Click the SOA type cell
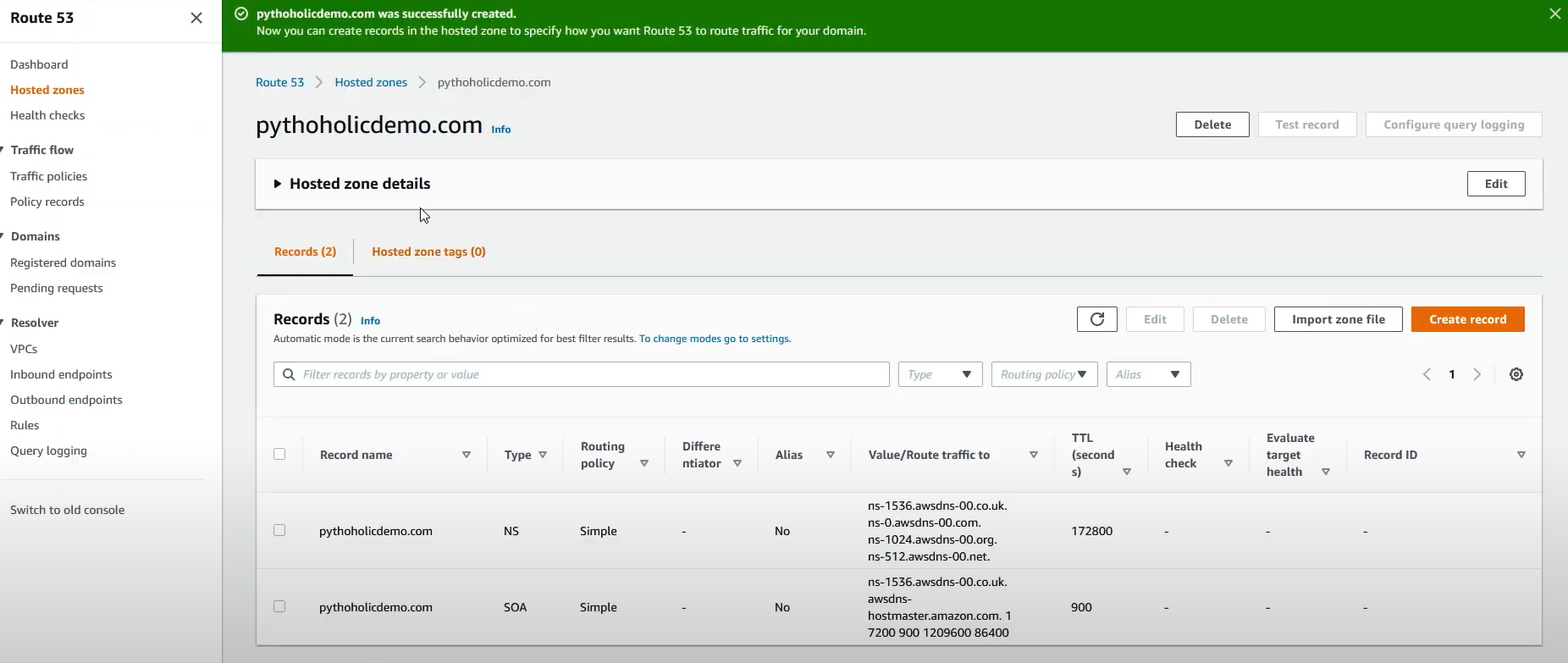 (515, 607)
